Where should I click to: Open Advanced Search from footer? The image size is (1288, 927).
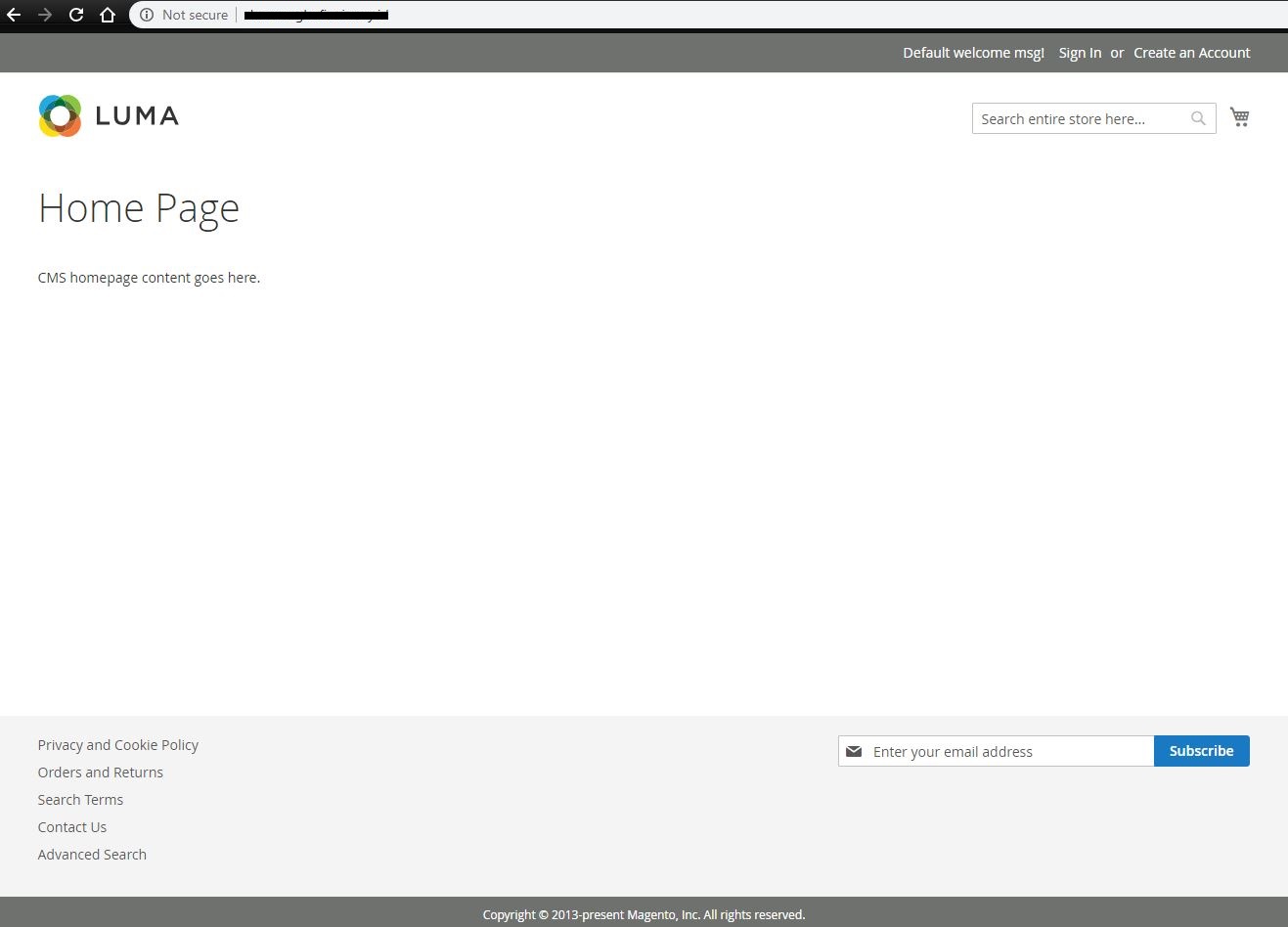(92, 855)
